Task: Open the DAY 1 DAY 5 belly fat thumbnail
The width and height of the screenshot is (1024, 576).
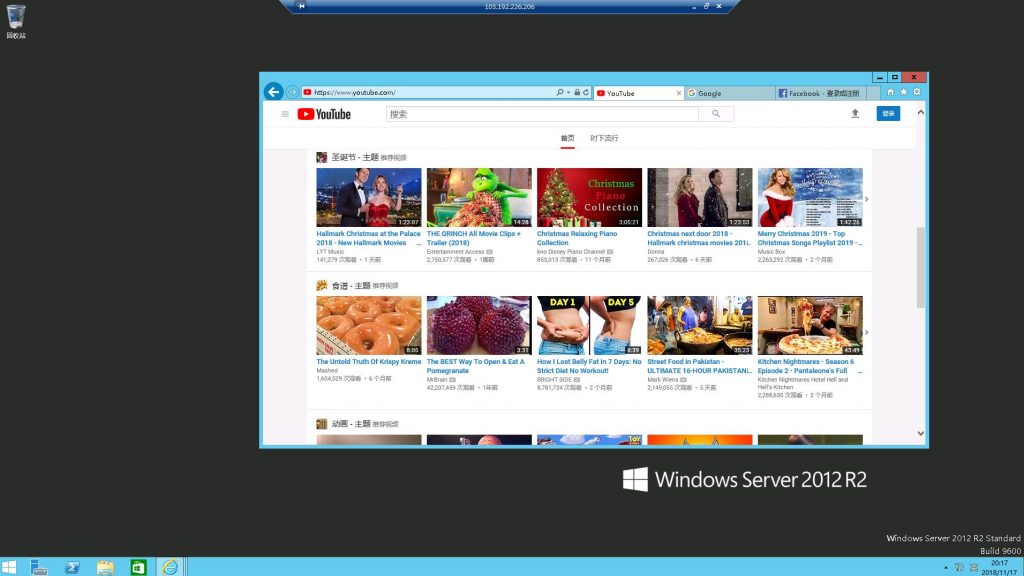Action: [x=590, y=325]
